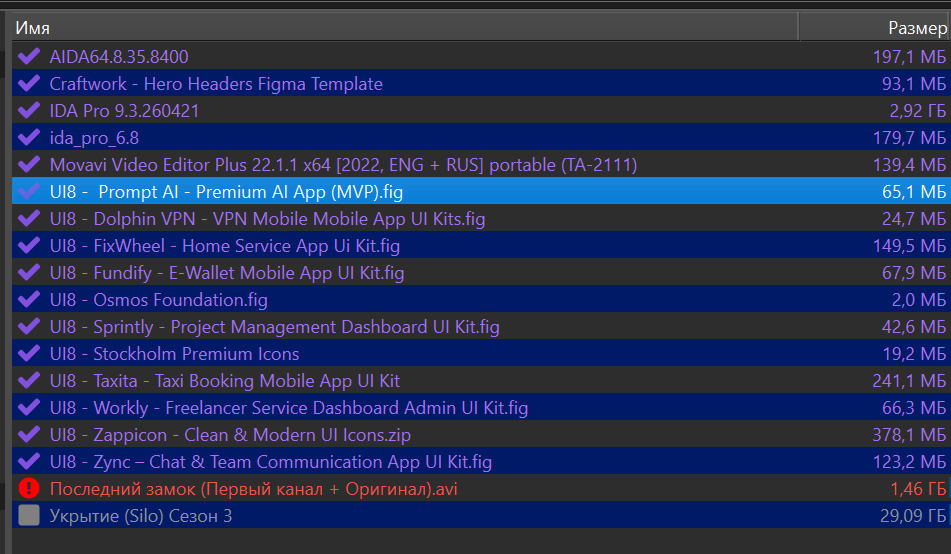Screen dimensions: 951x554
Task: Select the ida_pro_6.8 entry name
Action: pyautogui.click(x=94, y=138)
